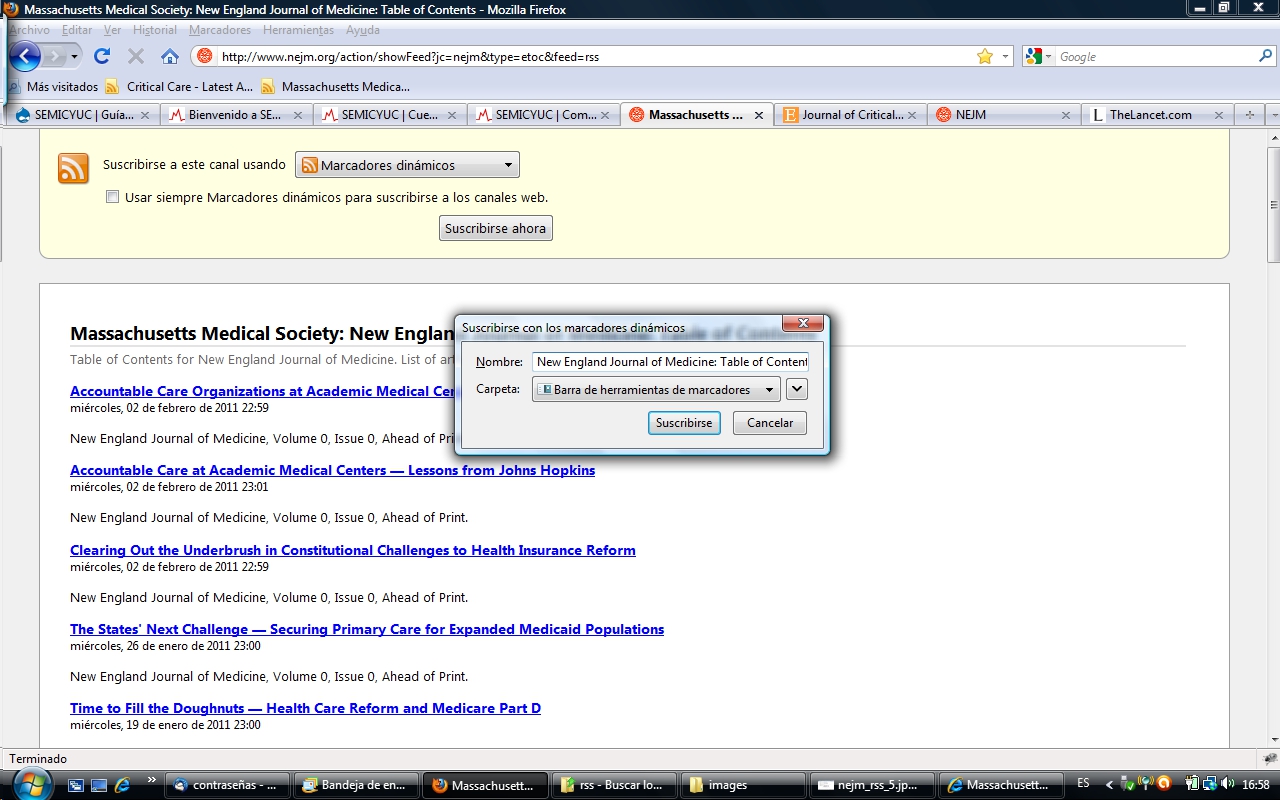Open the back/forward history dropdown arrow
This screenshot has height=800, width=1280.
[x=74, y=57]
